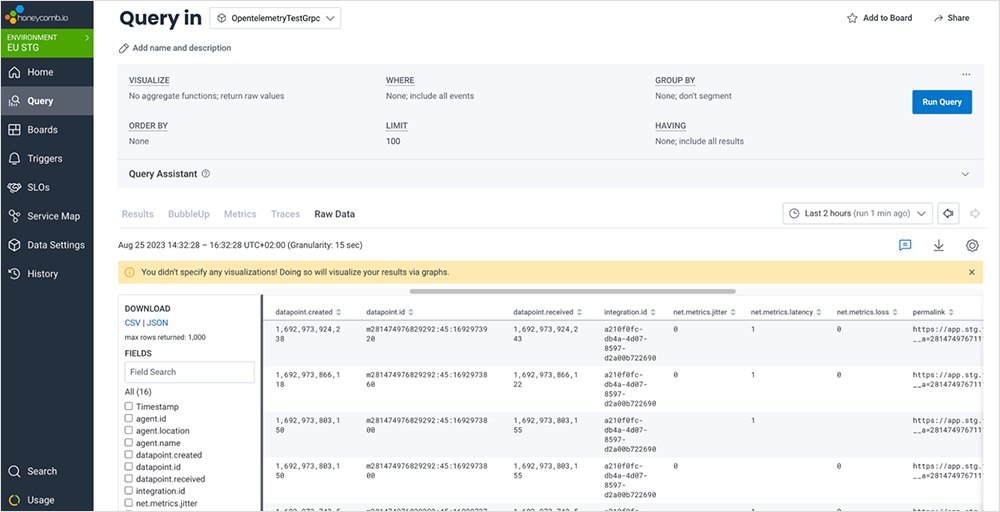1000x512 pixels.
Task: Expand the Query Assistant section
Action: 965,174
